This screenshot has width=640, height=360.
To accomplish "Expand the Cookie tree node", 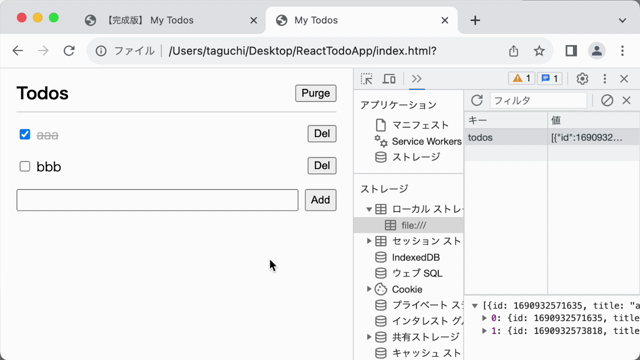I will (x=369, y=289).
